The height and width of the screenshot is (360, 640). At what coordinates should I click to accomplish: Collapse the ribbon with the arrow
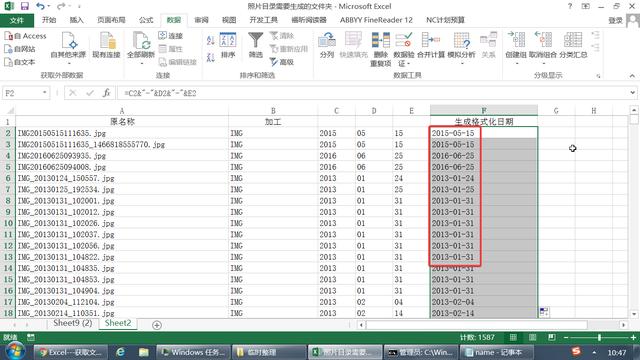click(632, 76)
